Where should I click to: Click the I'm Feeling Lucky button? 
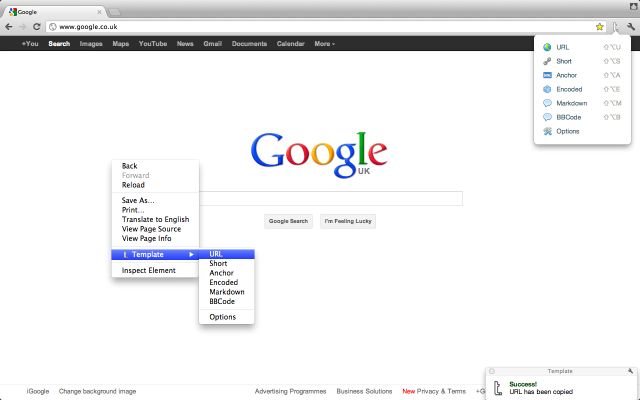pos(348,221)
